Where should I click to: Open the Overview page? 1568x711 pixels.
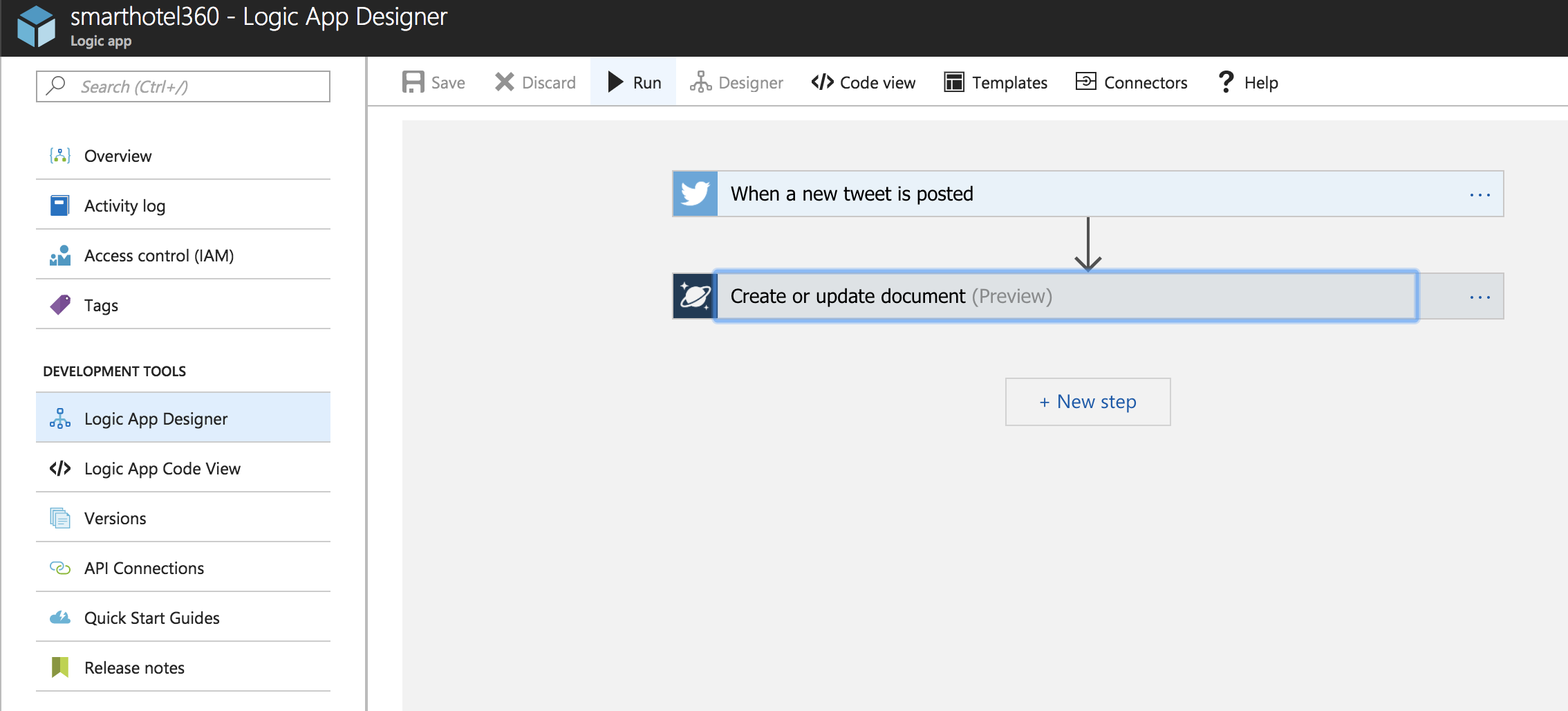(x=183, y=156)
